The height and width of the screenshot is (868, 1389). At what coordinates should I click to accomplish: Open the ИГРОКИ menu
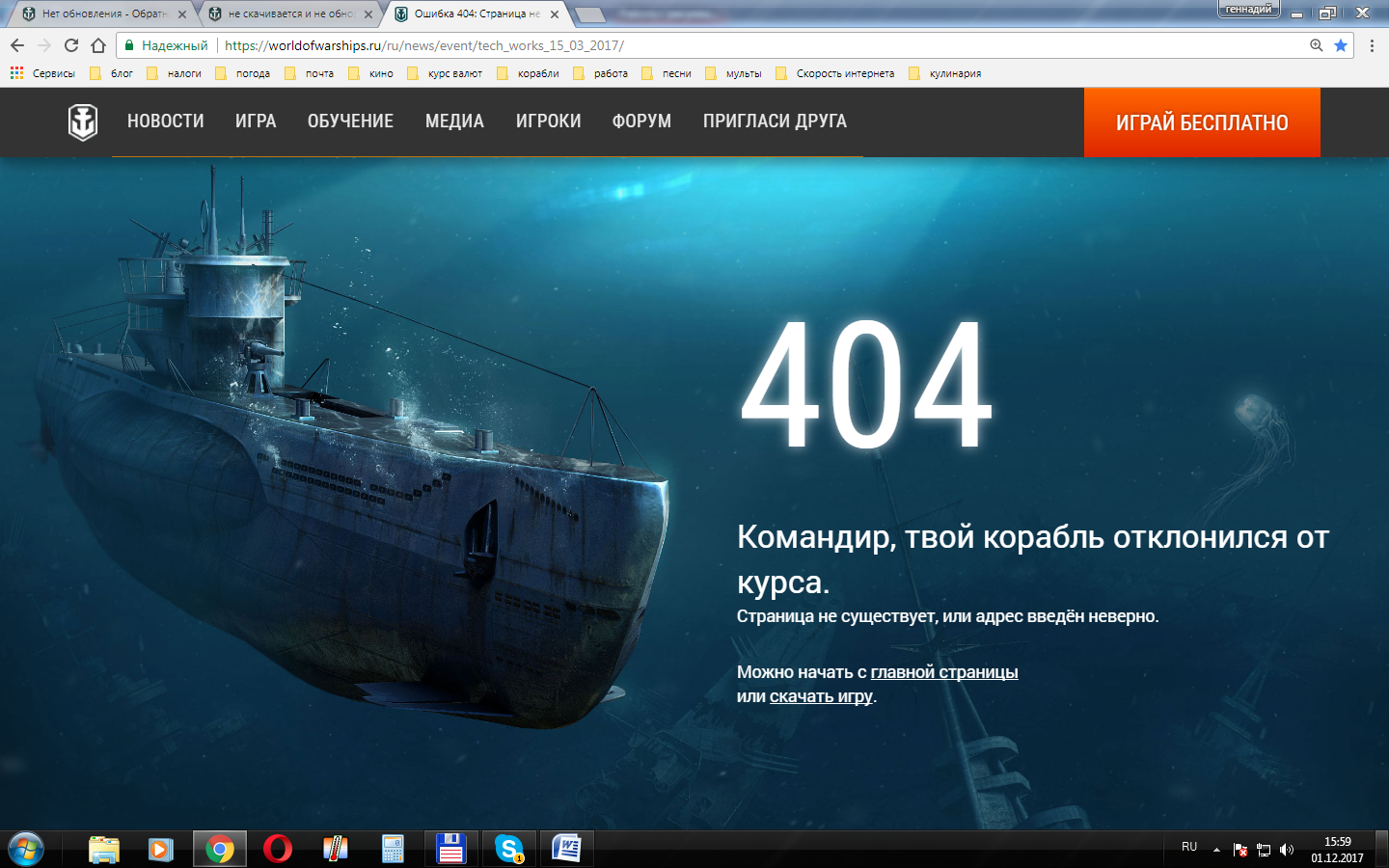tap(548, 122)
